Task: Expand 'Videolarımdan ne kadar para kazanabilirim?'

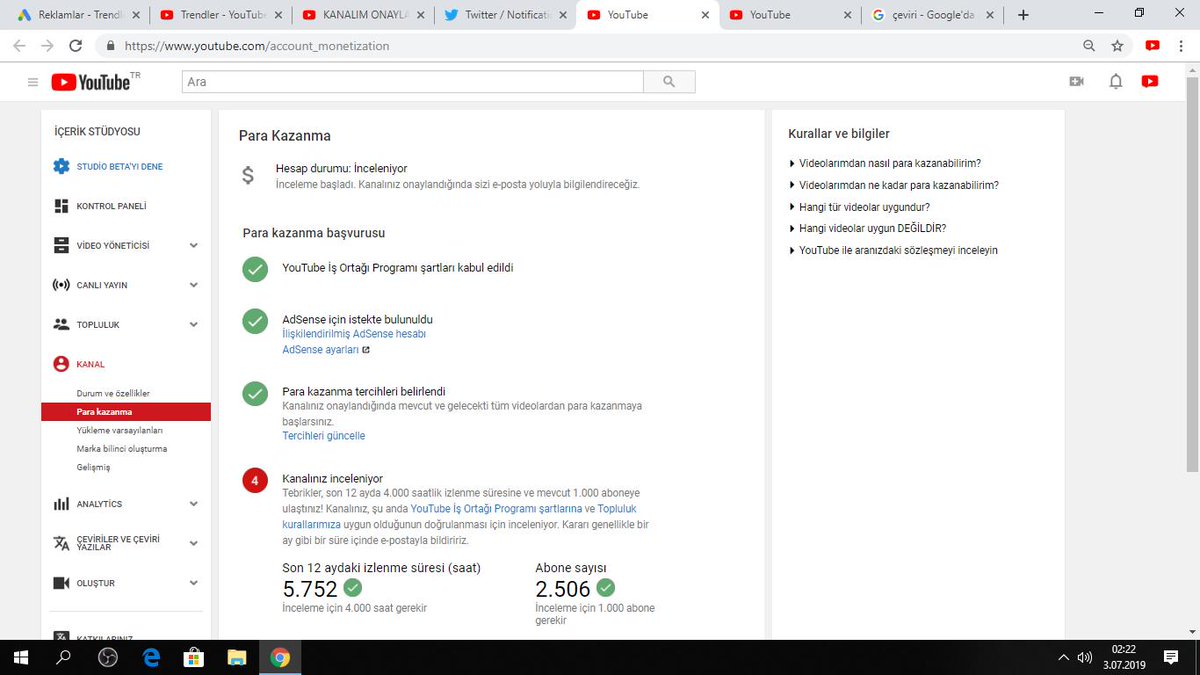Action: click(x=894, y=185)
